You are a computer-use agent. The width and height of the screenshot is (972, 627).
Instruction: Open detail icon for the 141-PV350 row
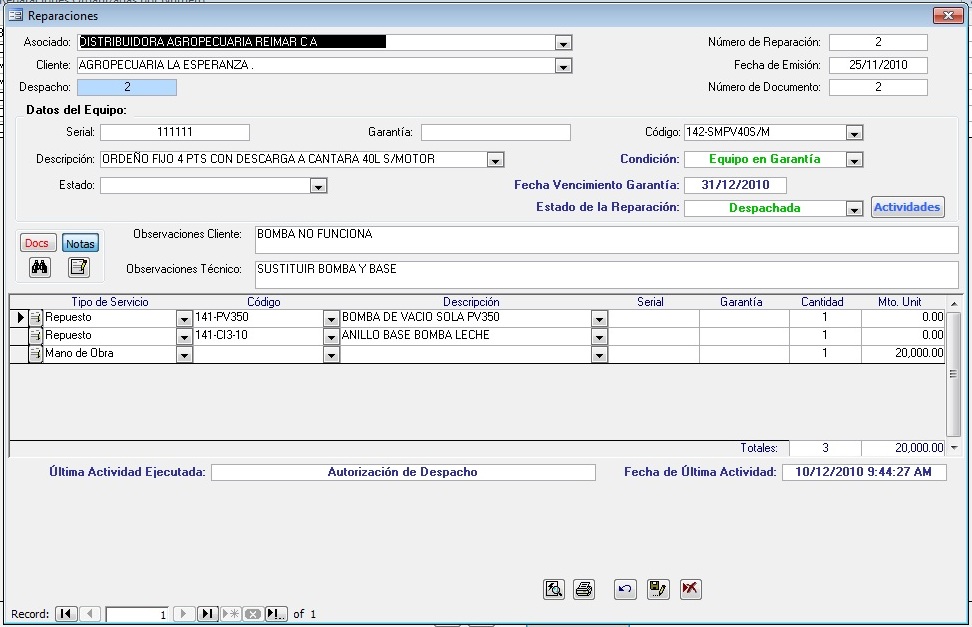35,318
